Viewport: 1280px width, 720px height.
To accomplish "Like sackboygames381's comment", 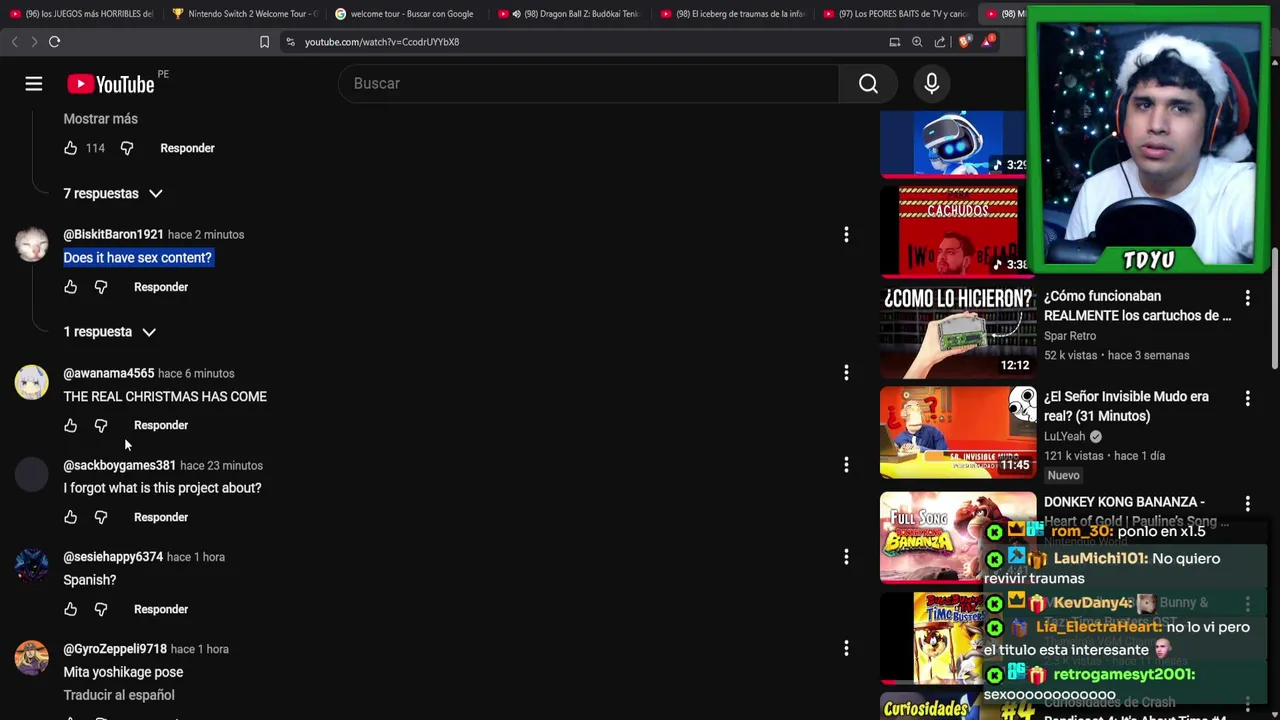I will coord(70,518).
